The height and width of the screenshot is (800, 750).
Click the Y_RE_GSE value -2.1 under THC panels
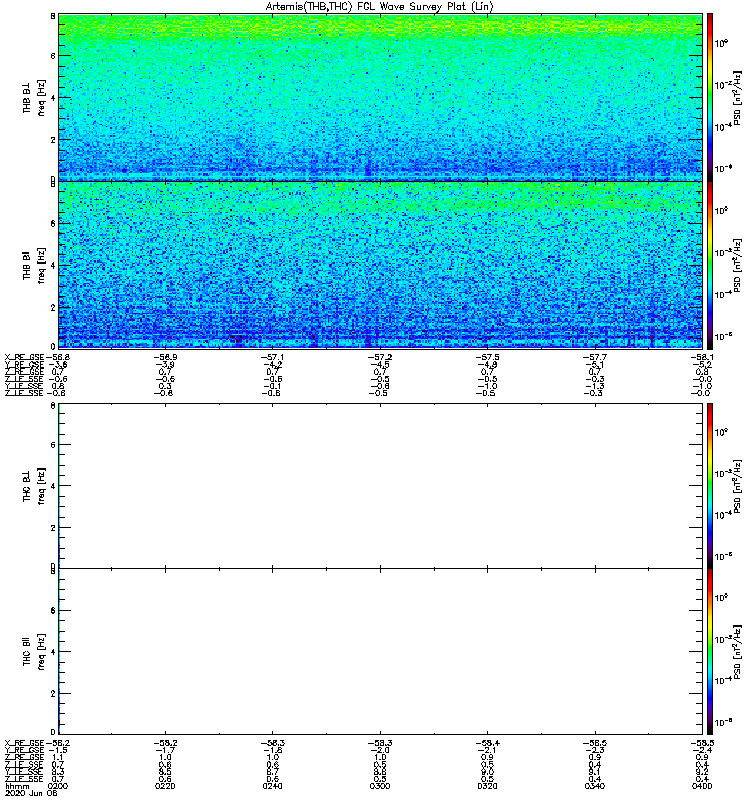(x=487, y=751)
